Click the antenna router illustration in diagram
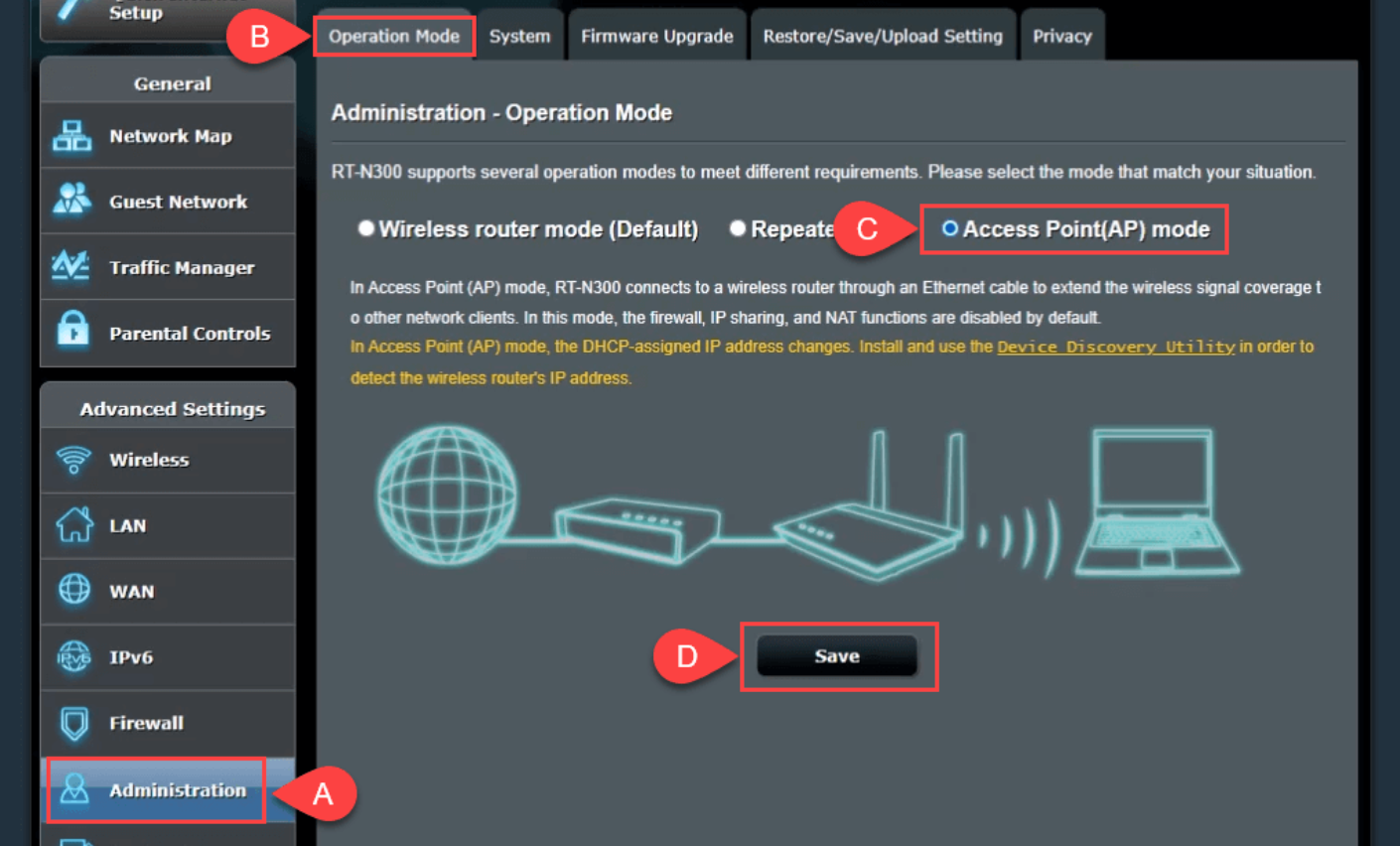 pos(868,506)
